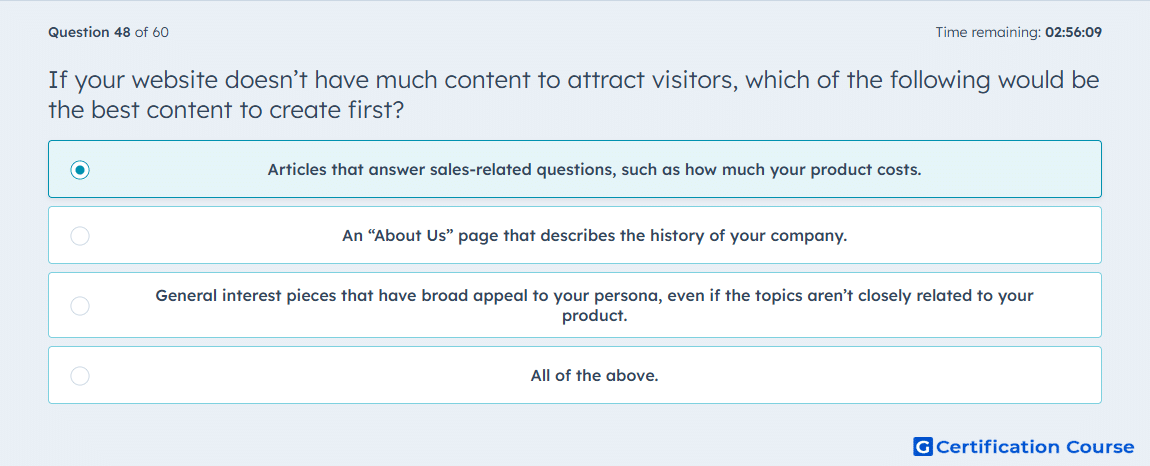Choose the About Us page radio button
This screenshot has width=1150, height=466.
80,236
